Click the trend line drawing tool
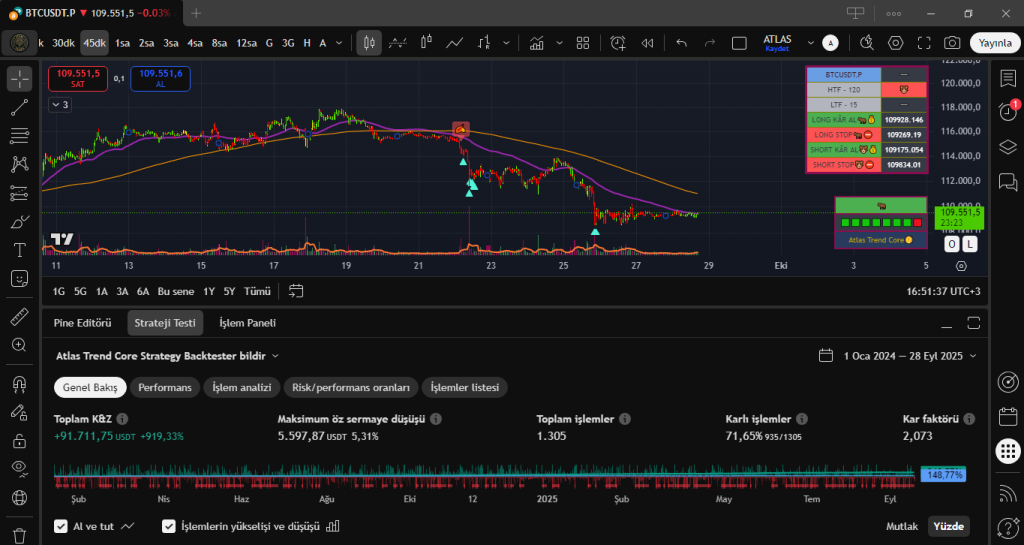 tap(19, 107)
